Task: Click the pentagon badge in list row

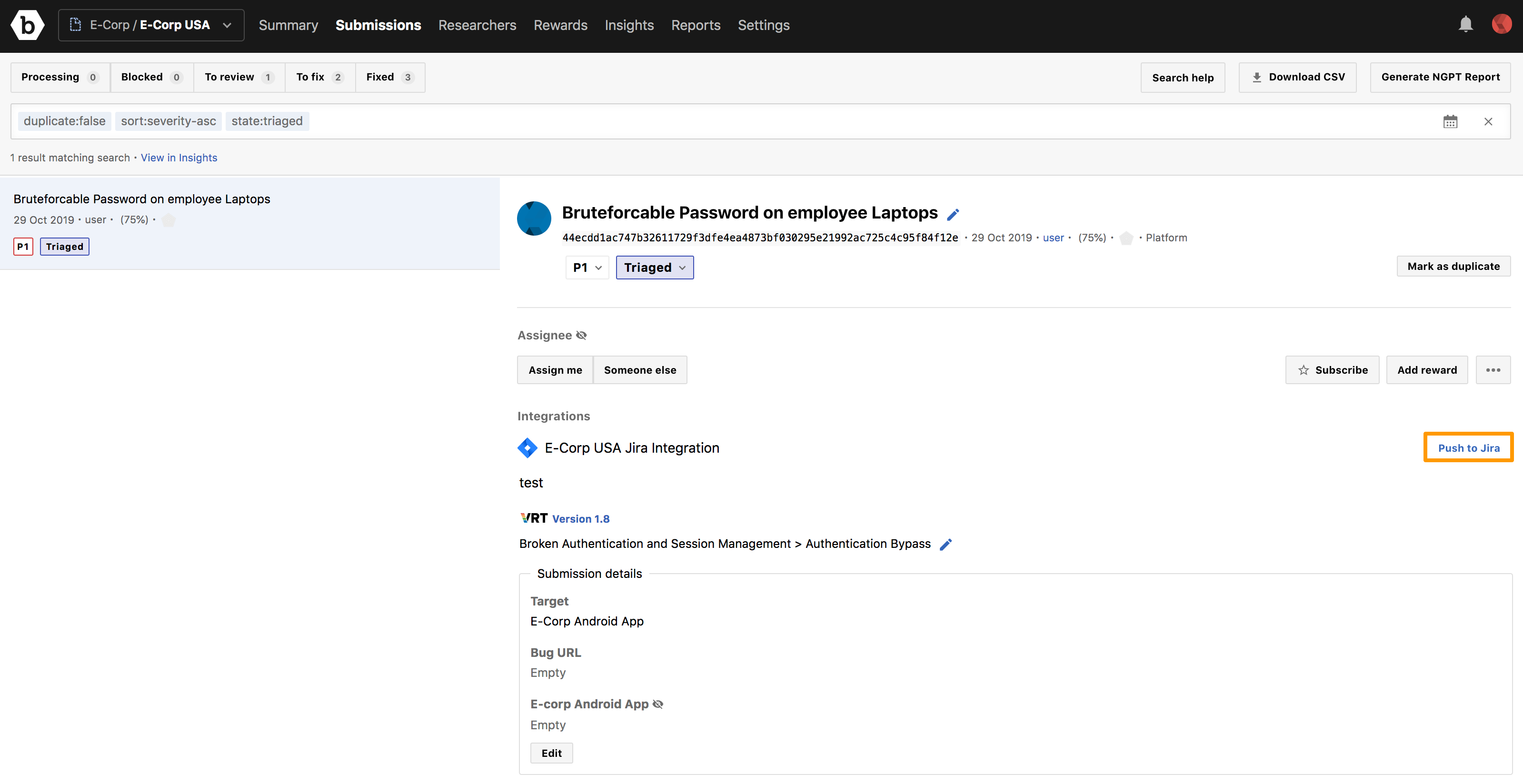Action: pos(169,220)
